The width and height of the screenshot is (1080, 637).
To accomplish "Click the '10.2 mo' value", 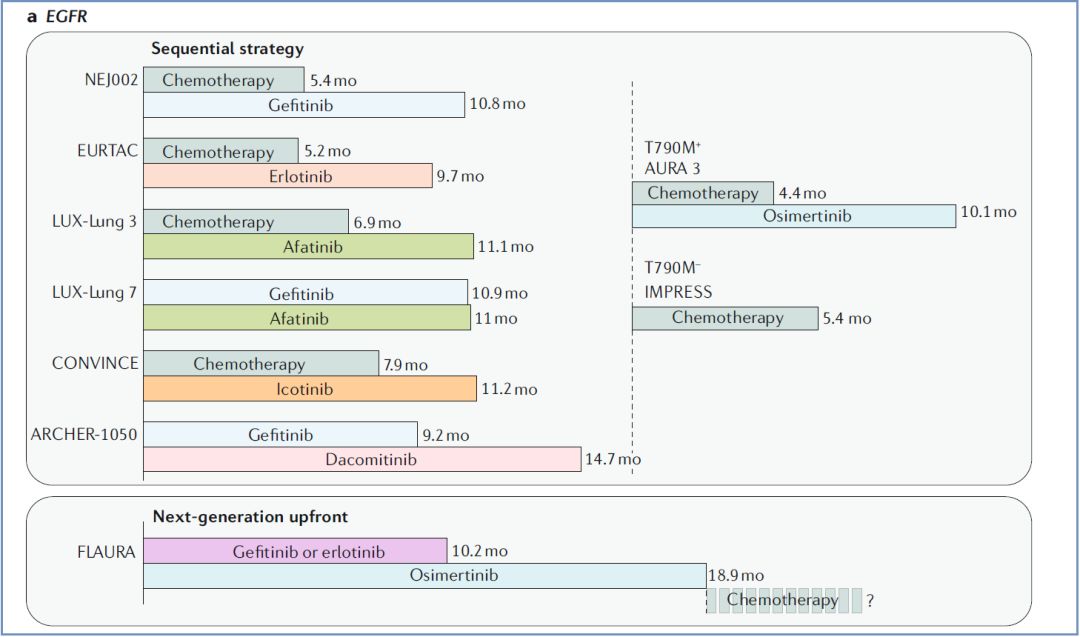I will [x=480, y=551].
